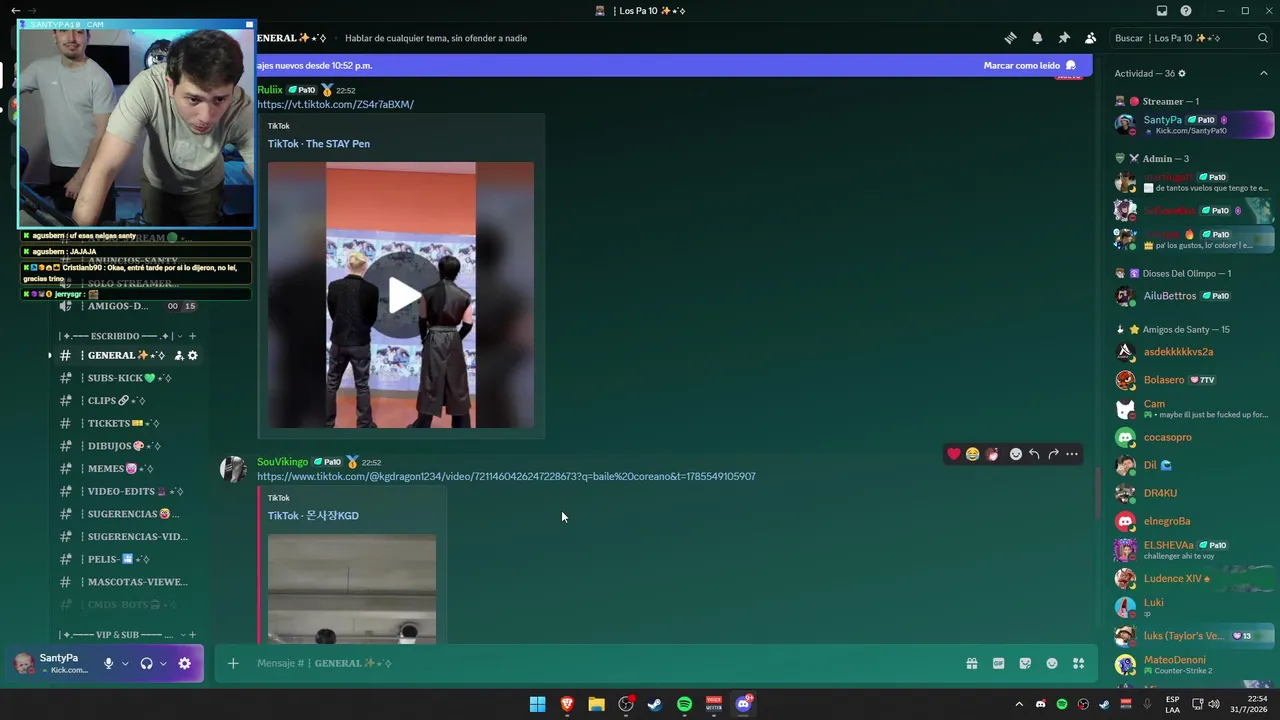Open AiluBettros member entry
Image resolution: width=1280 pixels, height=720 pixels.
(x=1193, y=296)
